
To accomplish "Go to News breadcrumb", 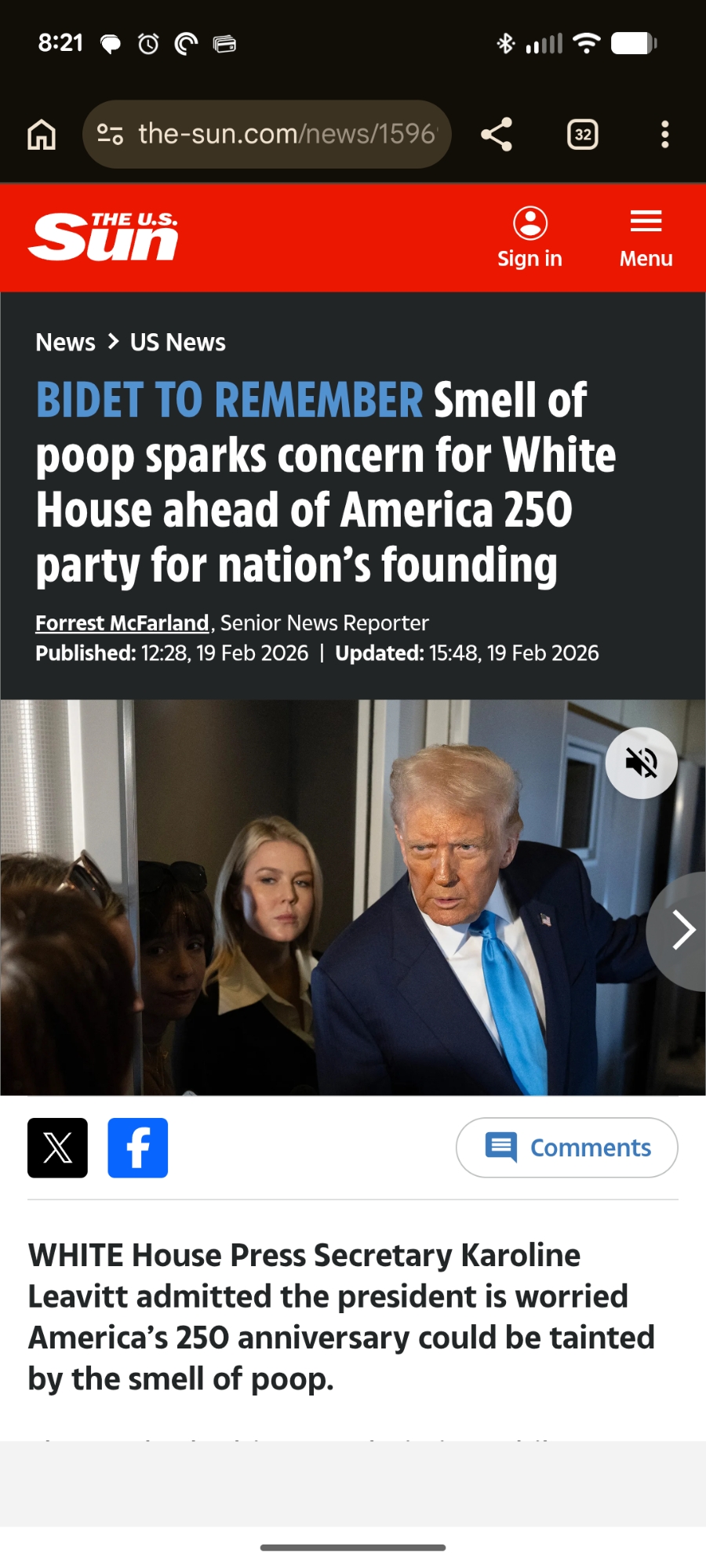I will (65, 342).
